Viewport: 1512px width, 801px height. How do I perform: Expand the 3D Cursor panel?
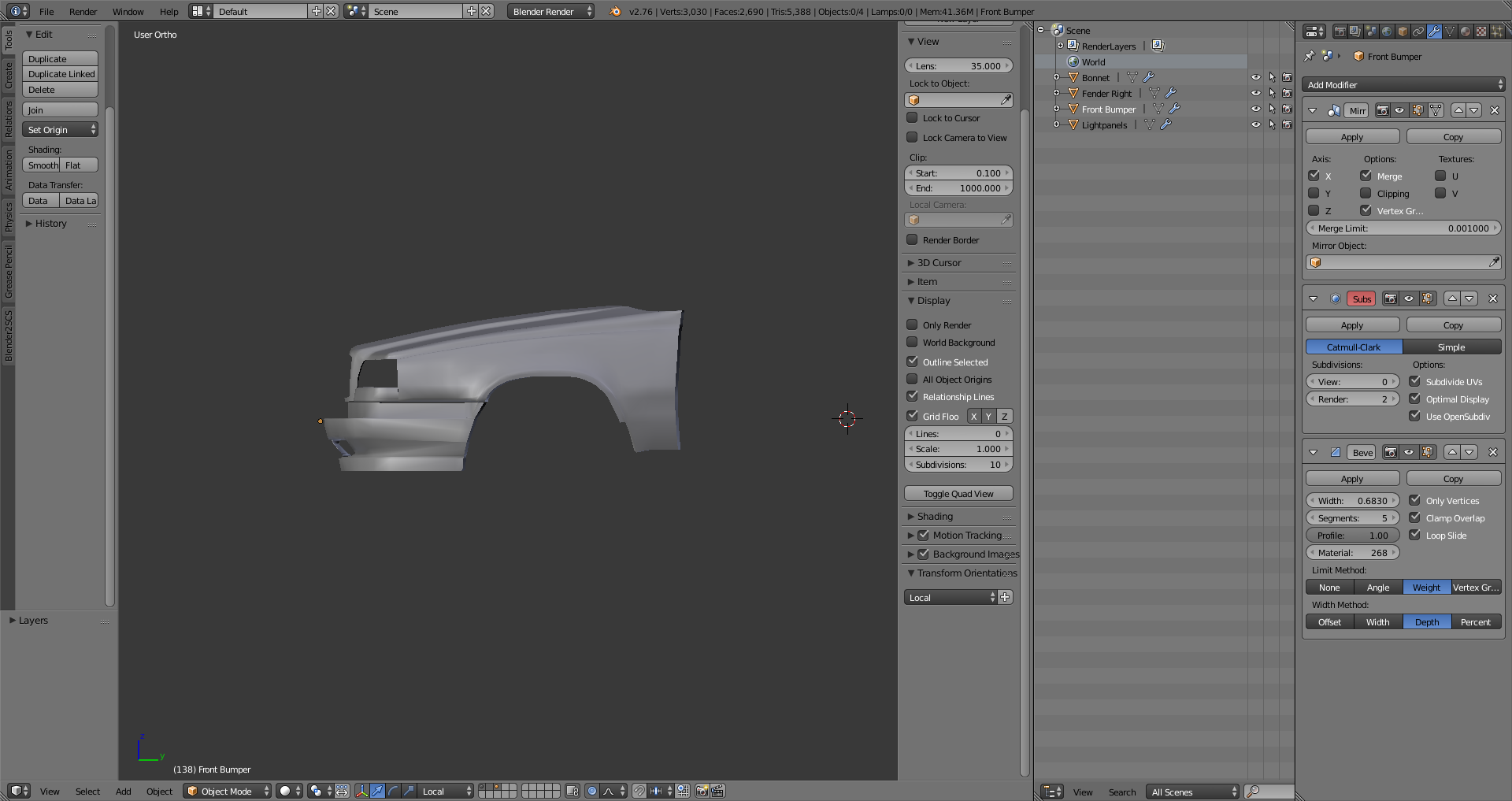(x=939, y=263)
